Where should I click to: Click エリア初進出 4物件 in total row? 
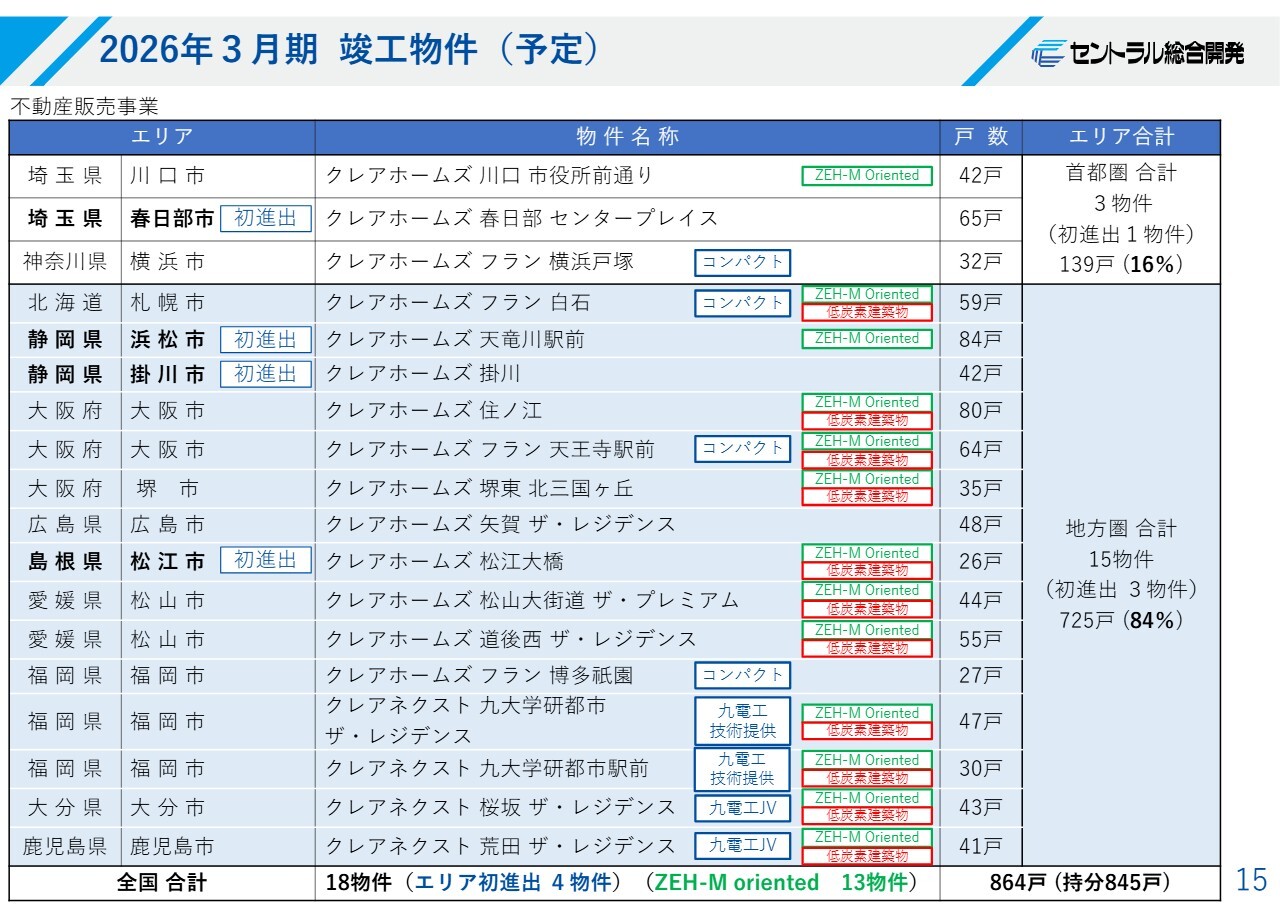[x=511, y=884]
